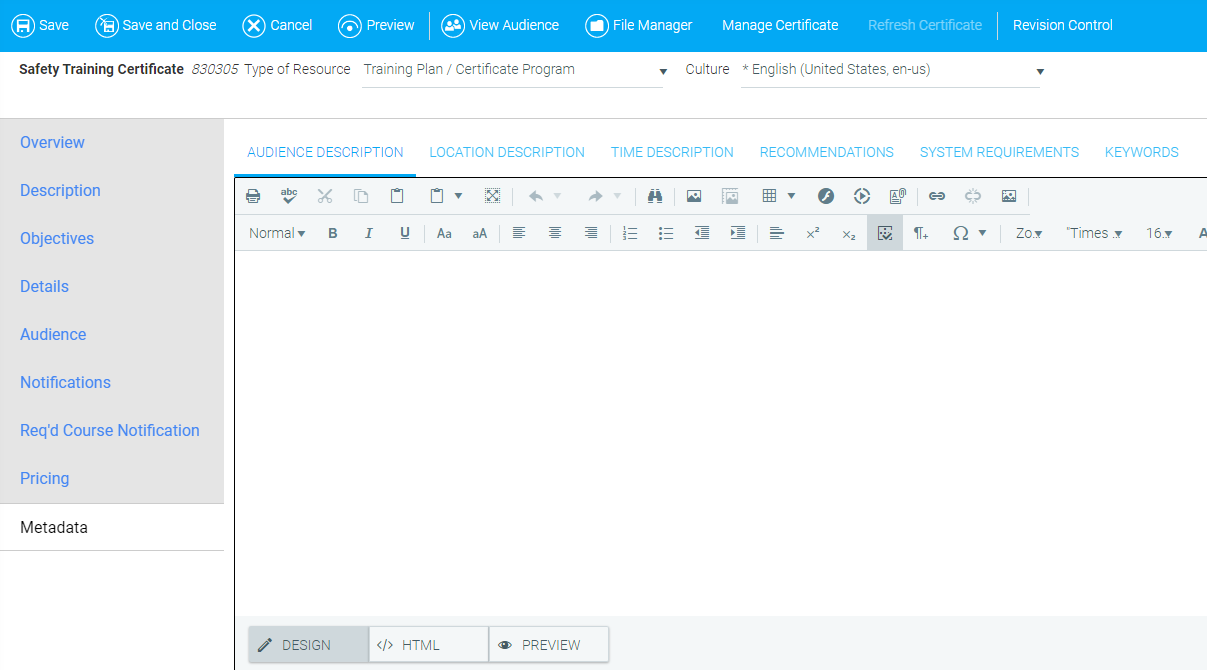Expand the Culture language dropdown

pos(890,70)
